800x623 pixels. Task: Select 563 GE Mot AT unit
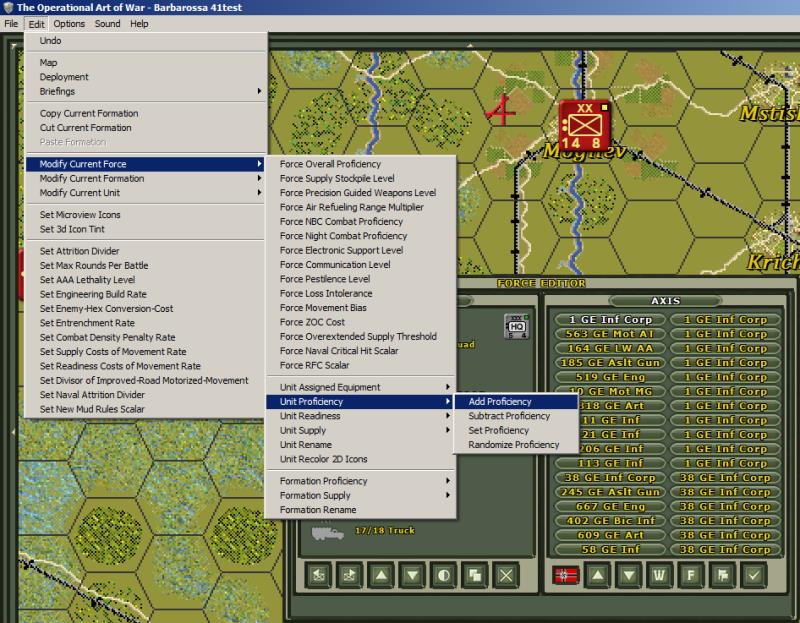click(610, 334)
